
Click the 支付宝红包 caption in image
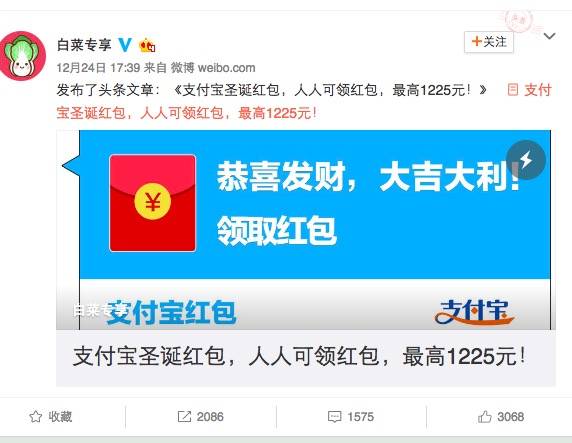(171, 312)
